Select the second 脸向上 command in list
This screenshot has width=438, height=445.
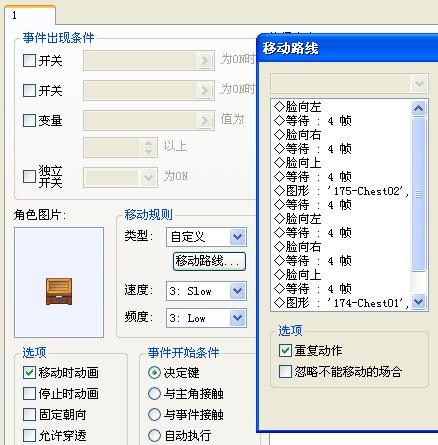coord(341,275)
